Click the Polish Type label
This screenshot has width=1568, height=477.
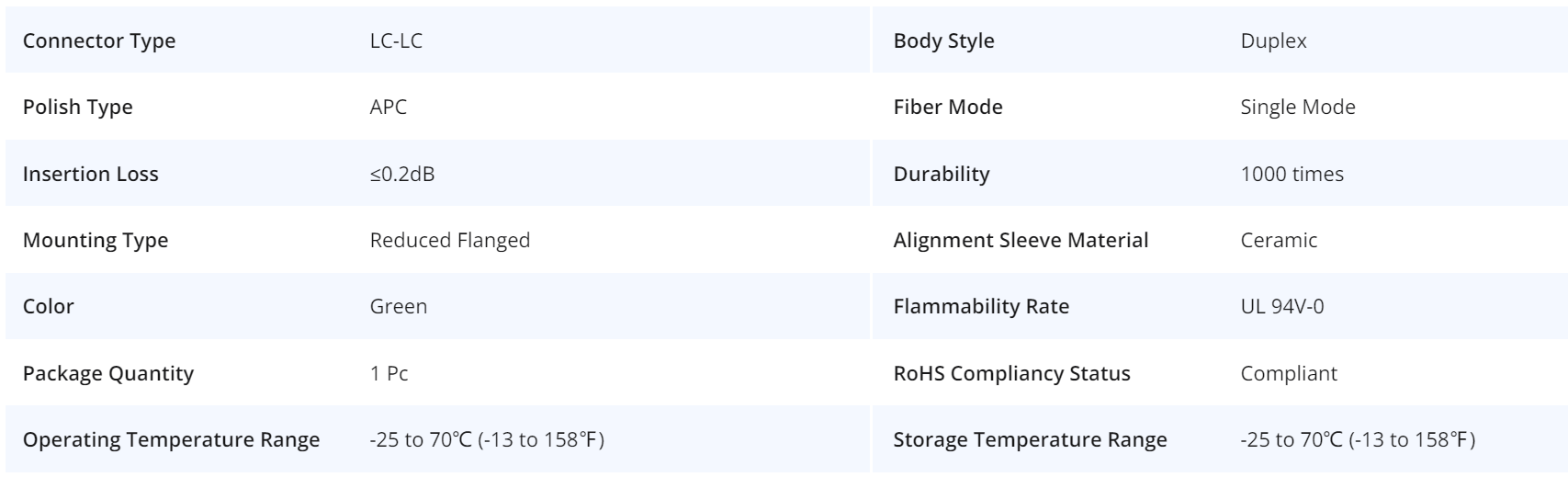78,107
